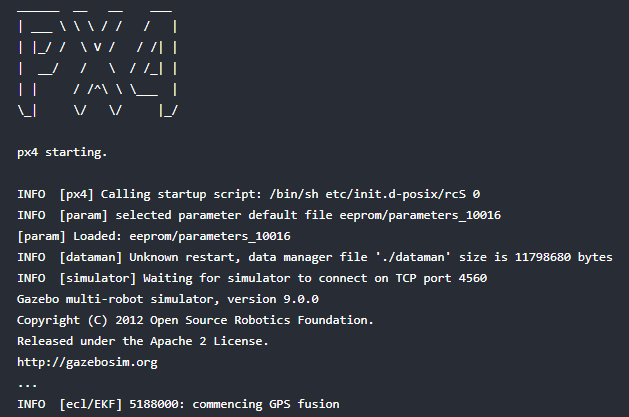Click the gazebosim.org URL
The width and height of the screenshot is (629, 417).
coord(87,362)
